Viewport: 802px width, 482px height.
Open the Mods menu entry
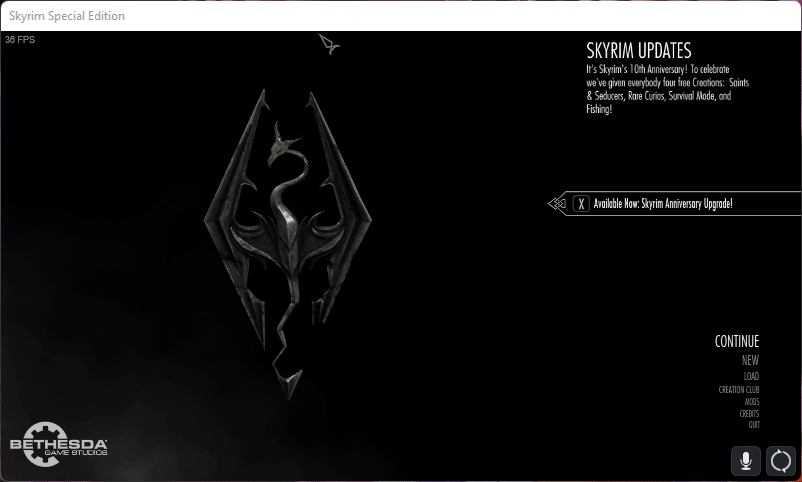(x=752, y=401)
